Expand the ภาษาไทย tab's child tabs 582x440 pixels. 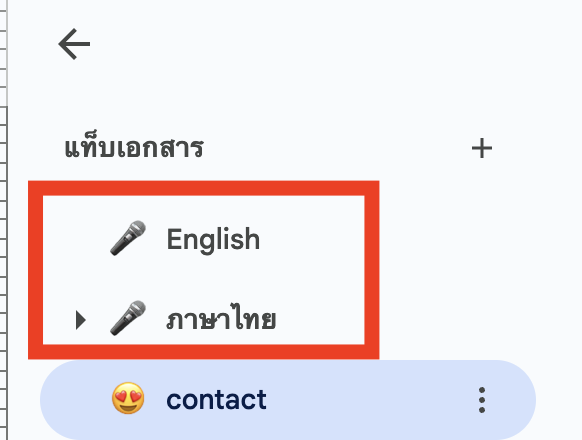[x=81, y=320]
